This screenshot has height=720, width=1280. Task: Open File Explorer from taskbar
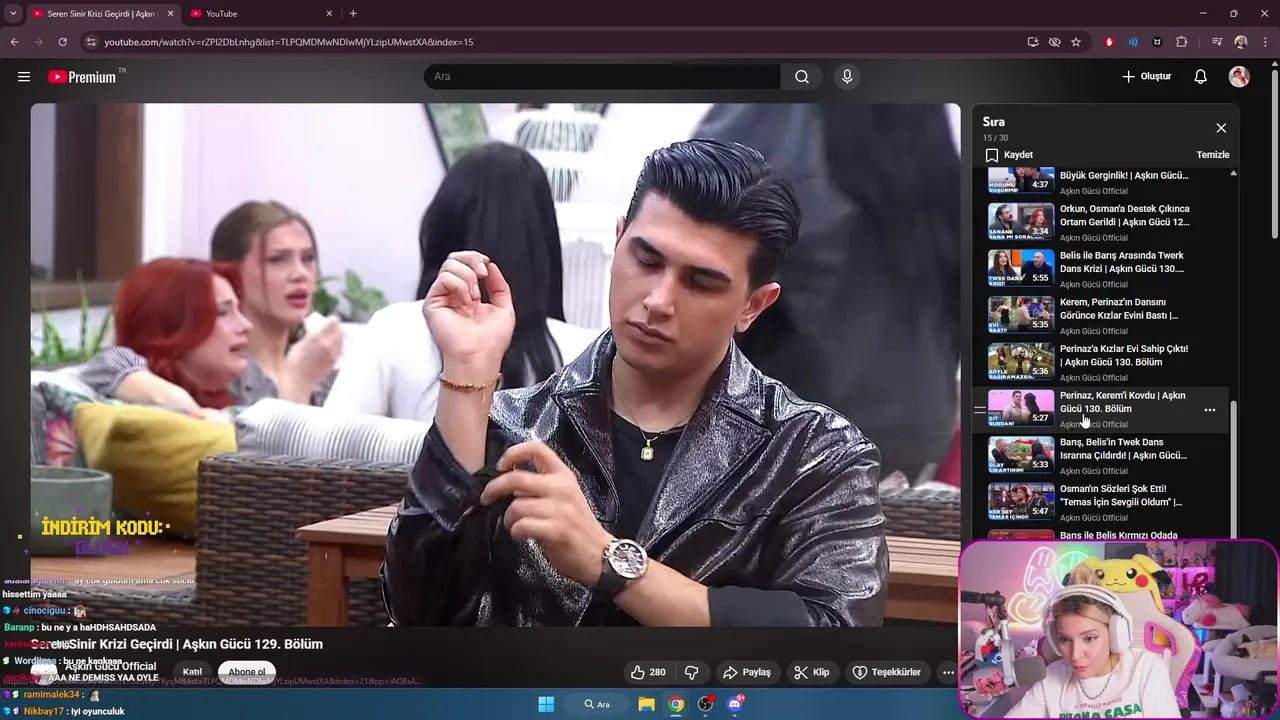tap(647, 704)
